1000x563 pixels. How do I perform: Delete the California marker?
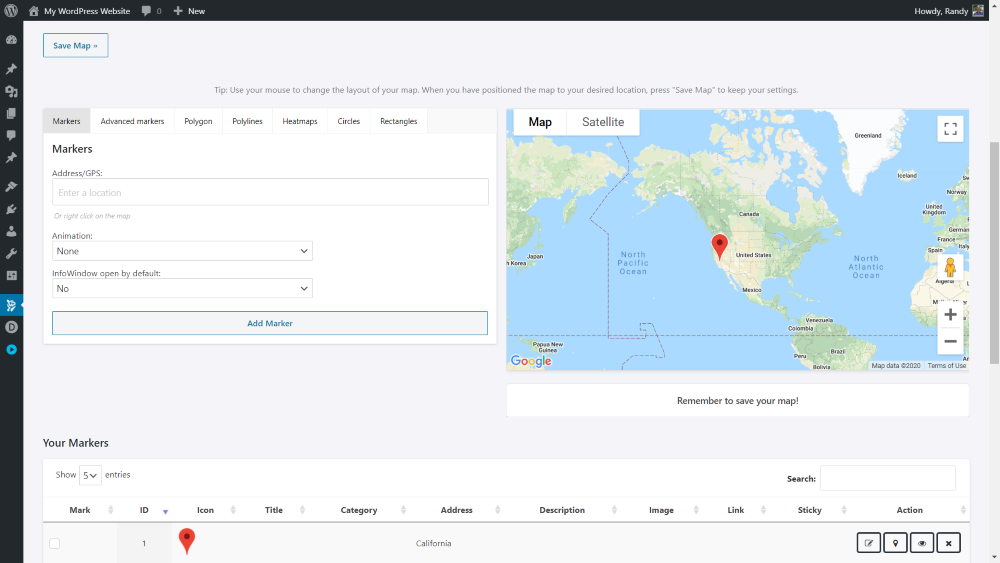click(x=949, y=543)
